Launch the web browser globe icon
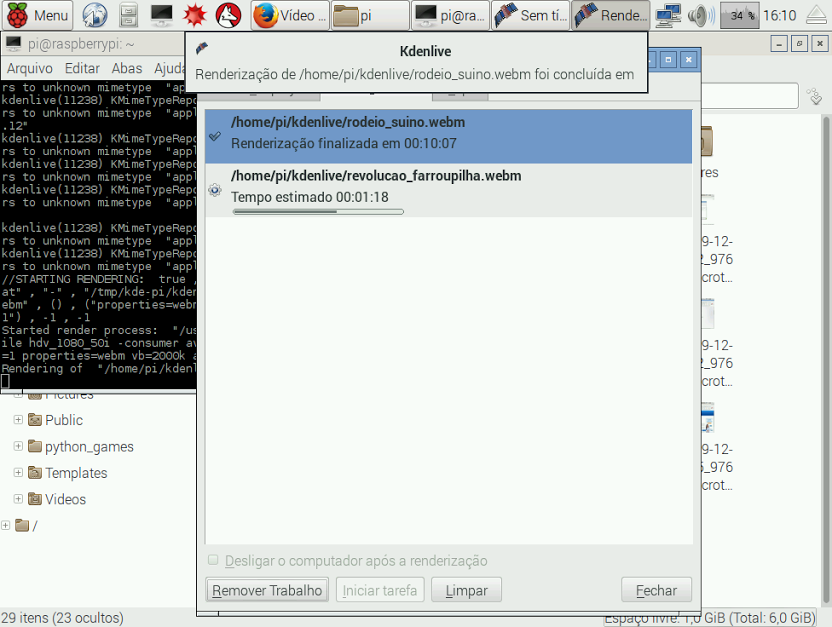 click(x=95, y=15)
